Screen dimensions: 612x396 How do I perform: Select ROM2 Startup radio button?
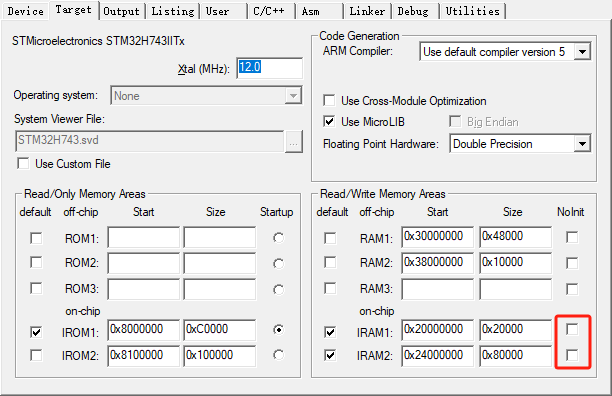coord(278,264)
